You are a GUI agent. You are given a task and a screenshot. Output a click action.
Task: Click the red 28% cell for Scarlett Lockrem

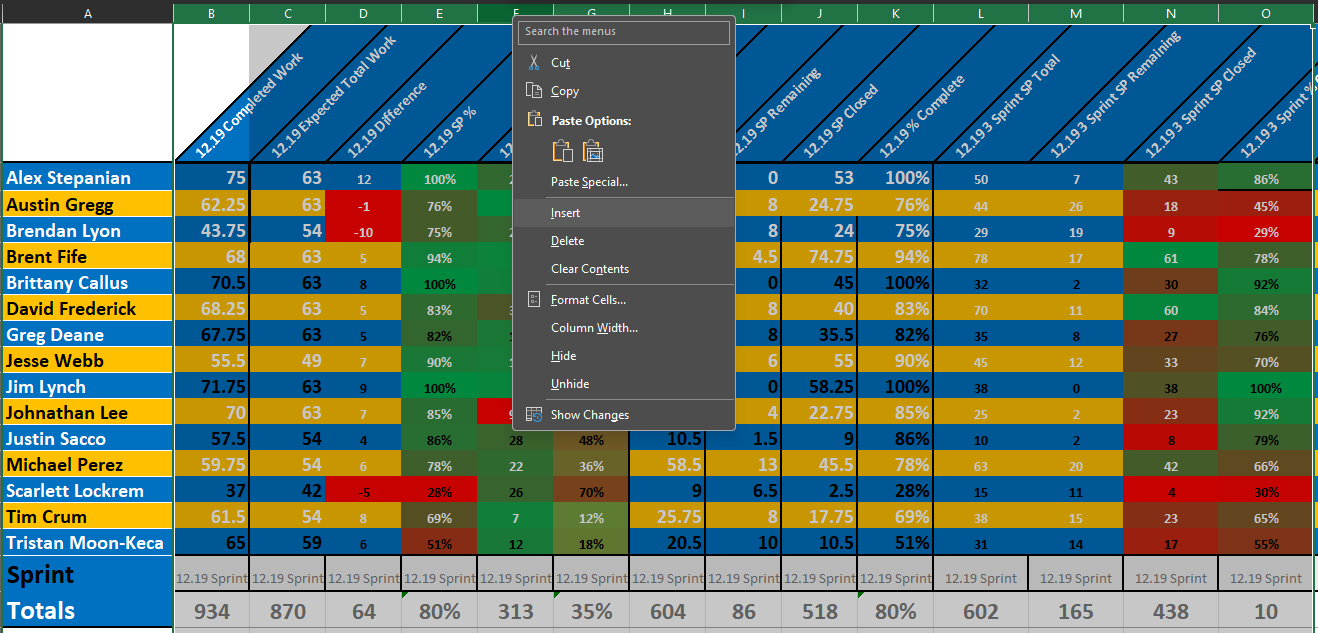(439, 491)
